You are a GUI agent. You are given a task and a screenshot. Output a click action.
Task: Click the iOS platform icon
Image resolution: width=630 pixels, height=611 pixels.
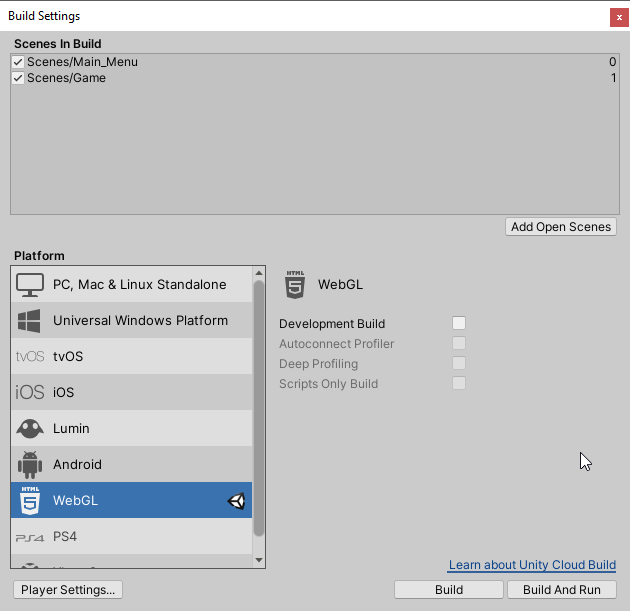[x=30, y=392]
